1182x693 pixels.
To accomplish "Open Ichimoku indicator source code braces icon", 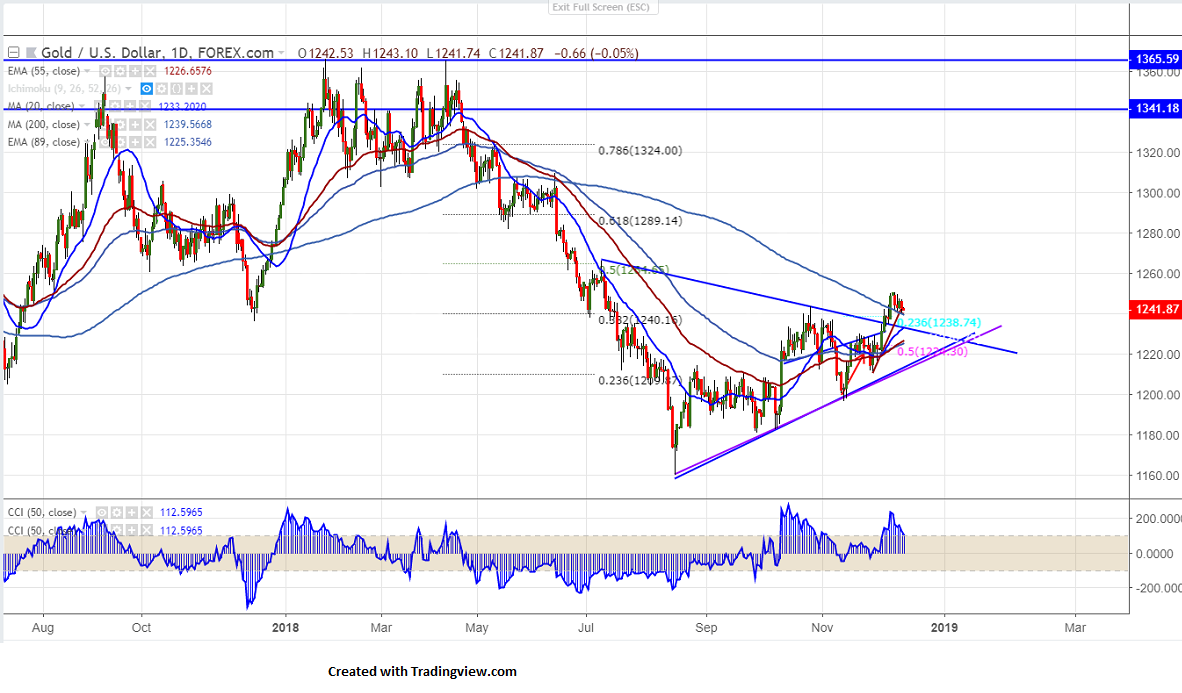I will (x=177, y=89).
